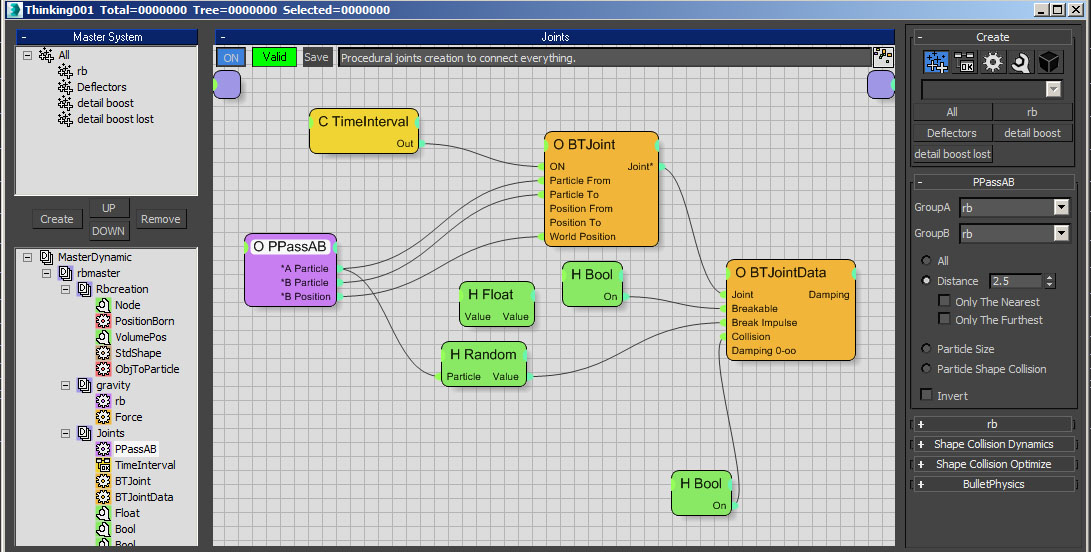This screenshot has width=1091, height=552.
Task: Select the O BTJointData node
Action: point(790,310)
